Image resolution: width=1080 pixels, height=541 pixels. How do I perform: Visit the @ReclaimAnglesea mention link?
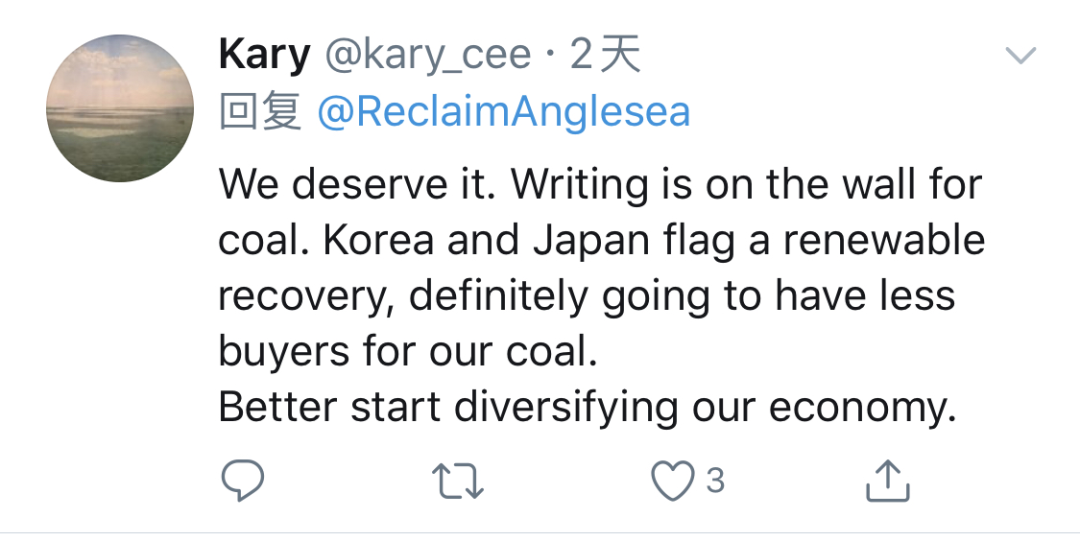point(503,112)
